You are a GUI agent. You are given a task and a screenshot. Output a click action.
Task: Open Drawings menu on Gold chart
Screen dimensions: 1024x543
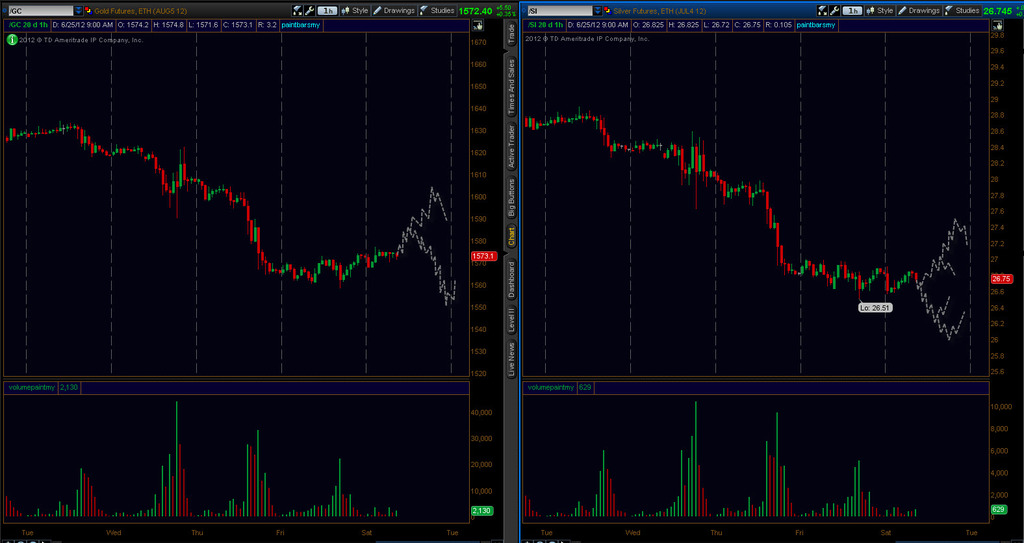pyautogui.click(x=394, y=10)
